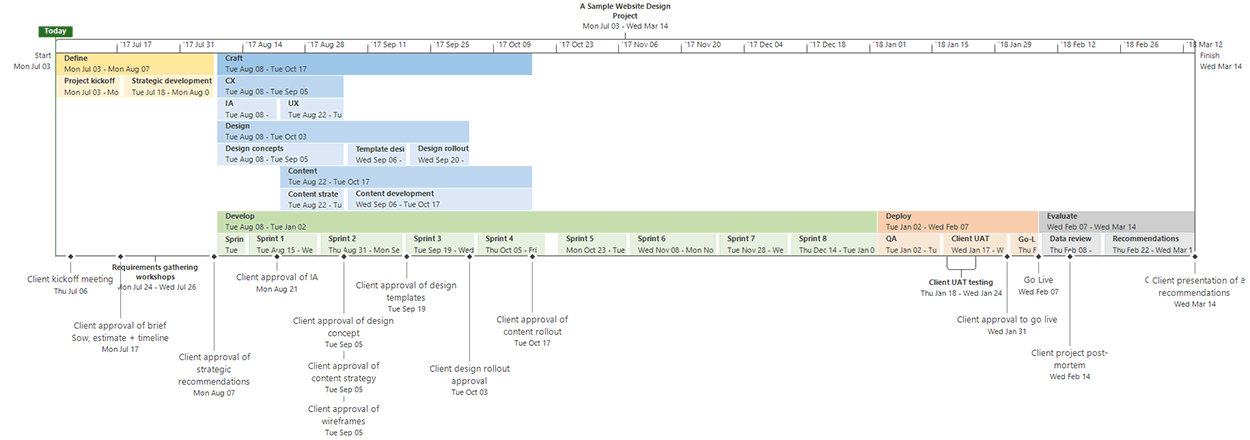This screenshot has height=440, width=1250.
Task: Select the UX task bar
Action: point(312,109)
